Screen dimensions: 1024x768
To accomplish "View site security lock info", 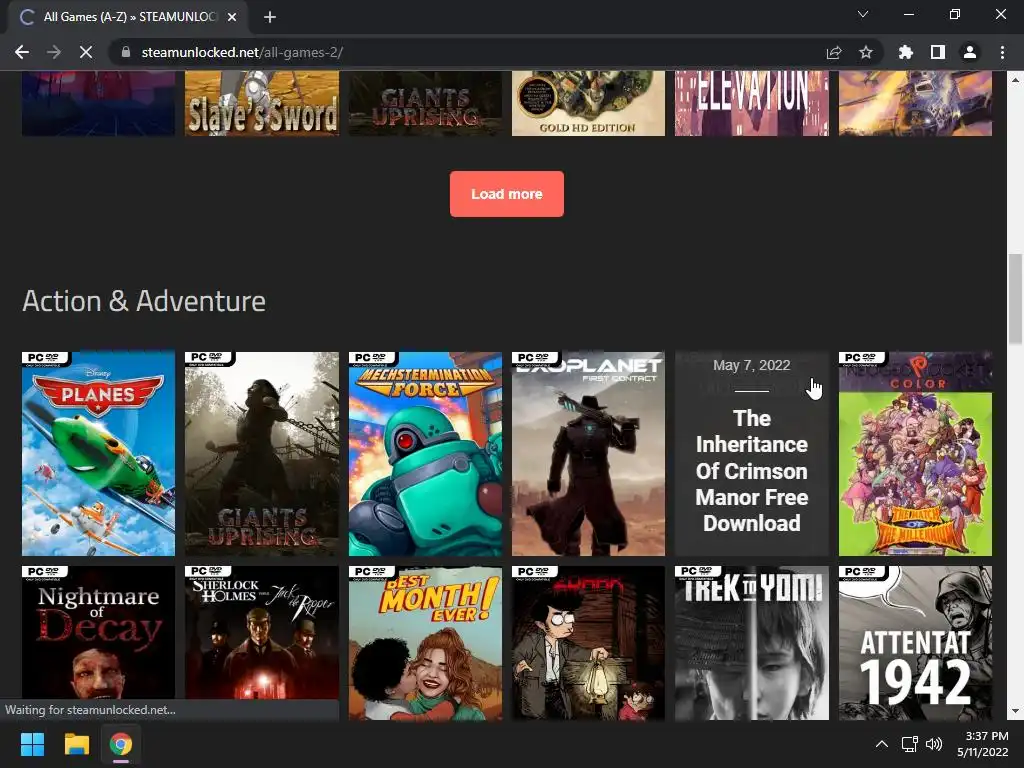I will coord(126,52).
